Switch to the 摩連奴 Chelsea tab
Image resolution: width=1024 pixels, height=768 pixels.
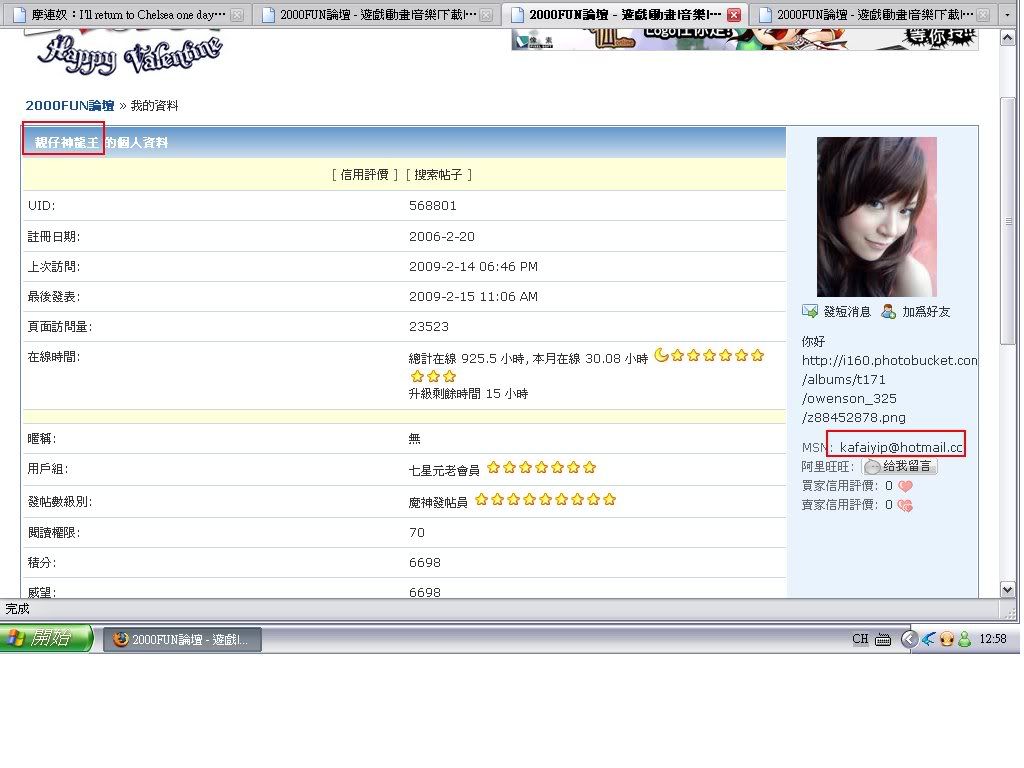(x=118, y=15)
